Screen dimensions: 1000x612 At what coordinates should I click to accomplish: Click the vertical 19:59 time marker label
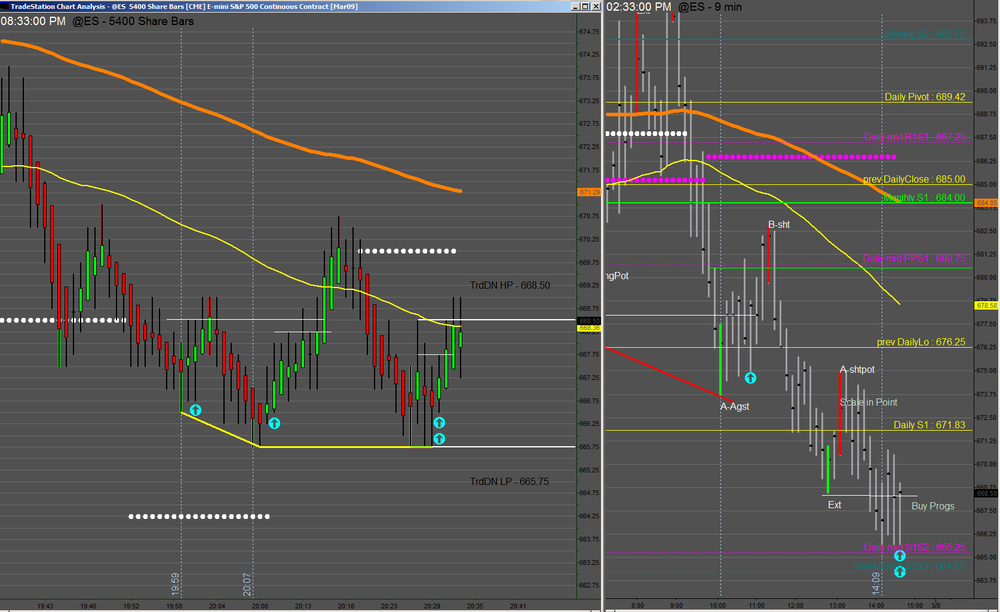(175, 584)
